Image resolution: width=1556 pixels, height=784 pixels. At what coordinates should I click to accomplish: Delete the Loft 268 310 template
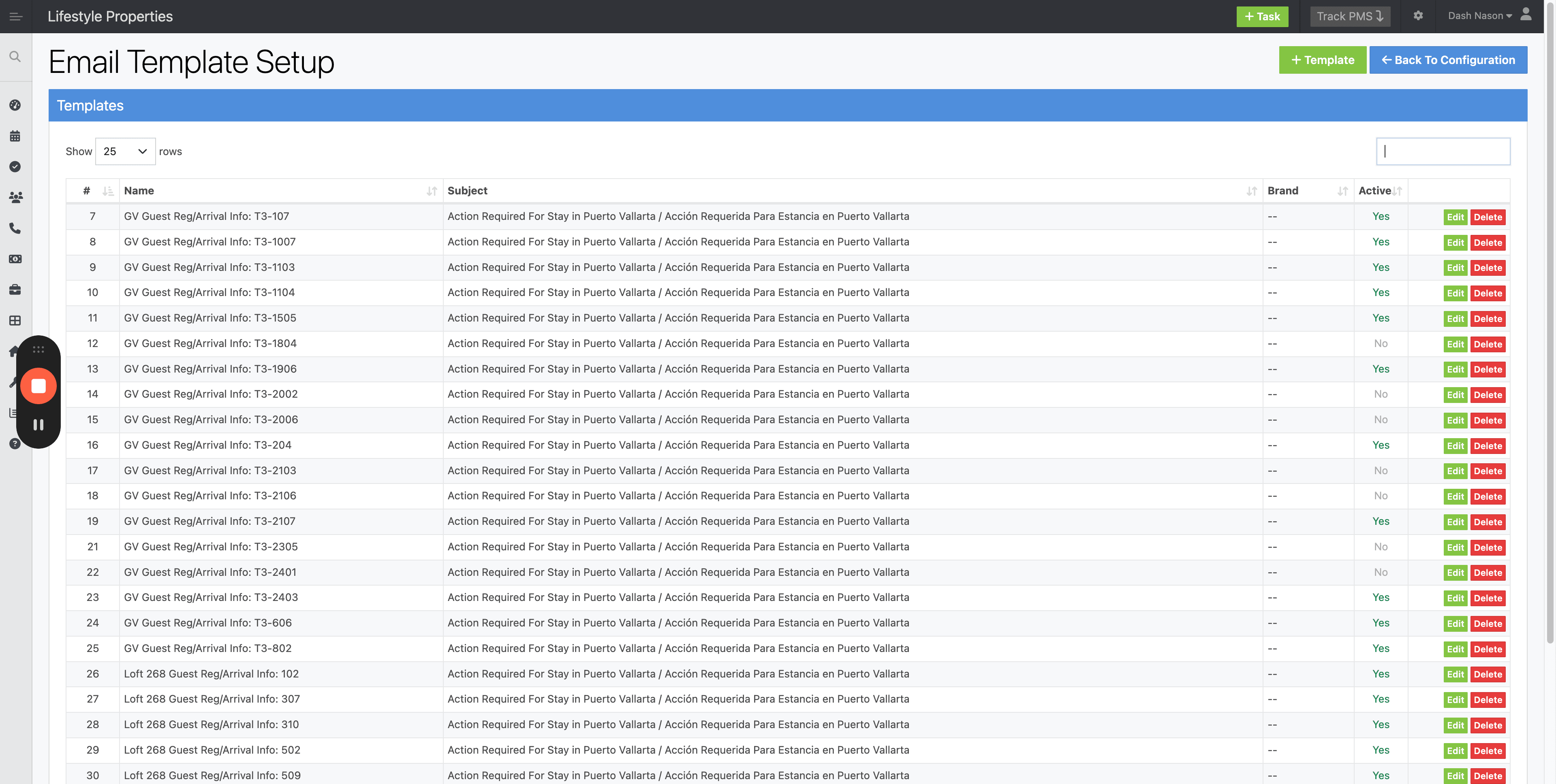(1487, 725)
